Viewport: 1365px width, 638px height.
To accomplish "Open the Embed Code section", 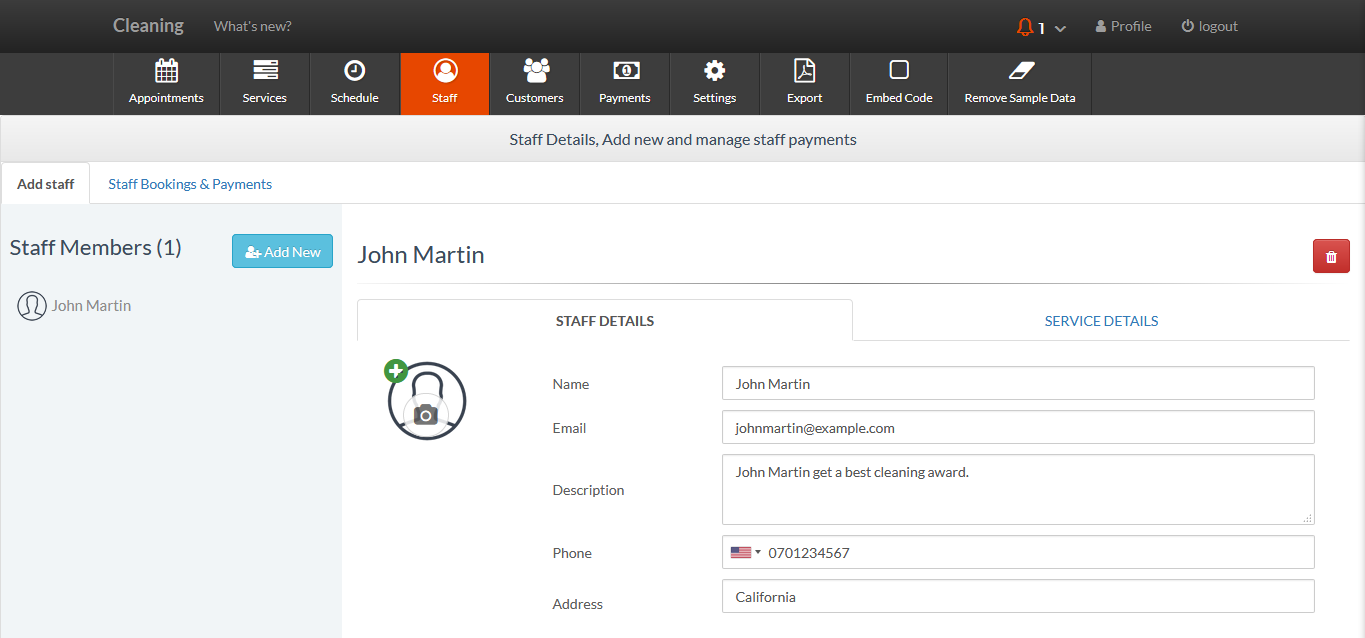I will pyautogui.click(x=899, y=84).
